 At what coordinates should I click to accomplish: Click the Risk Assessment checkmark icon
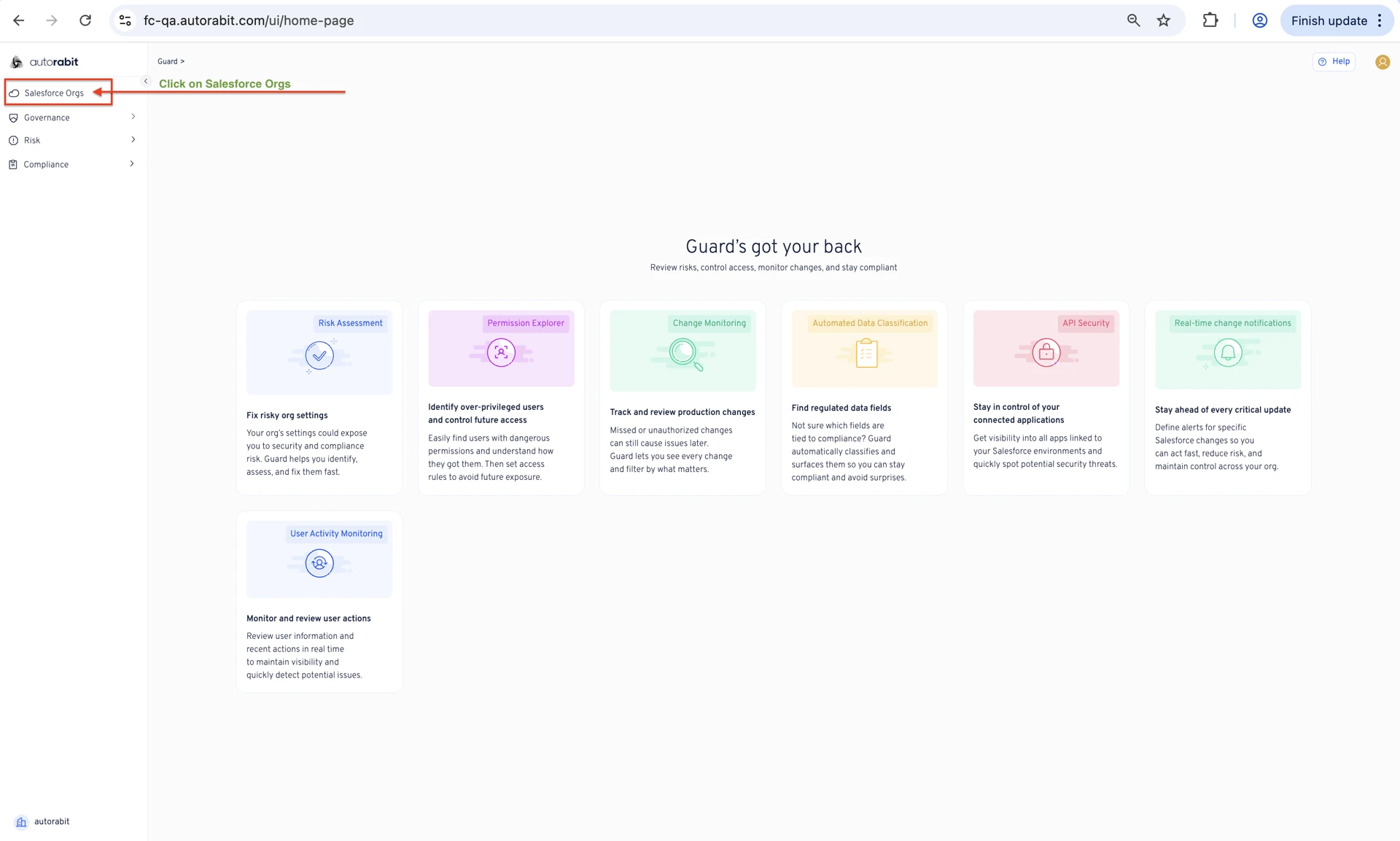coord(319,355)
